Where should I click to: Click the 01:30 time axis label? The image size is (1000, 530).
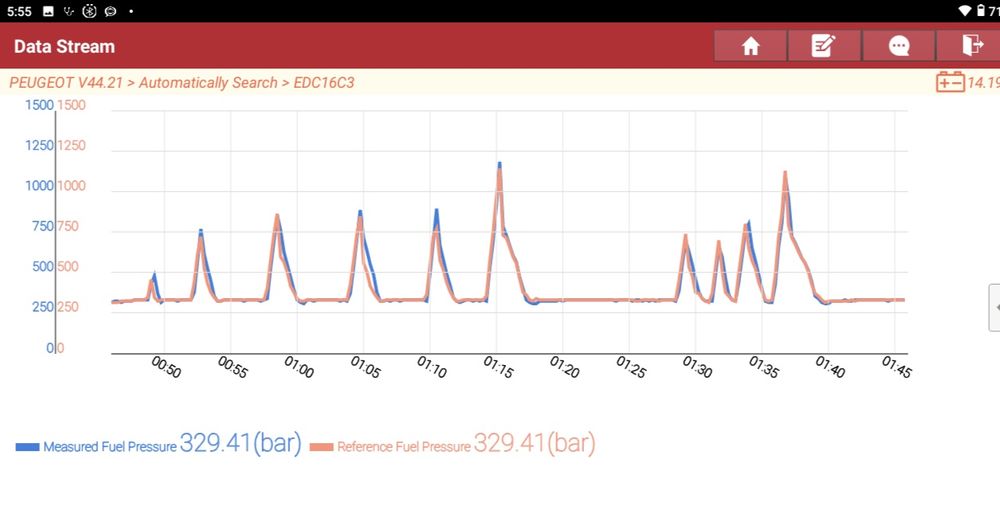point(697,367)
